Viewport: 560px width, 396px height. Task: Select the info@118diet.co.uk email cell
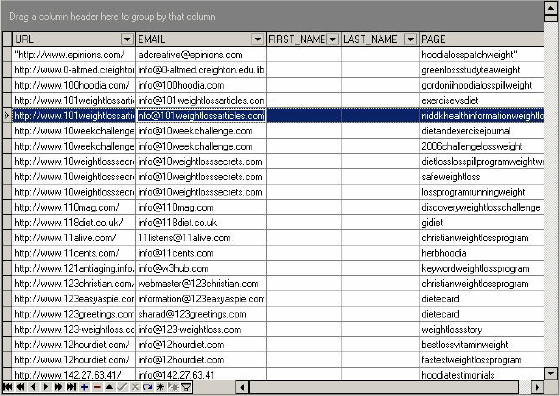pos(201,222)
